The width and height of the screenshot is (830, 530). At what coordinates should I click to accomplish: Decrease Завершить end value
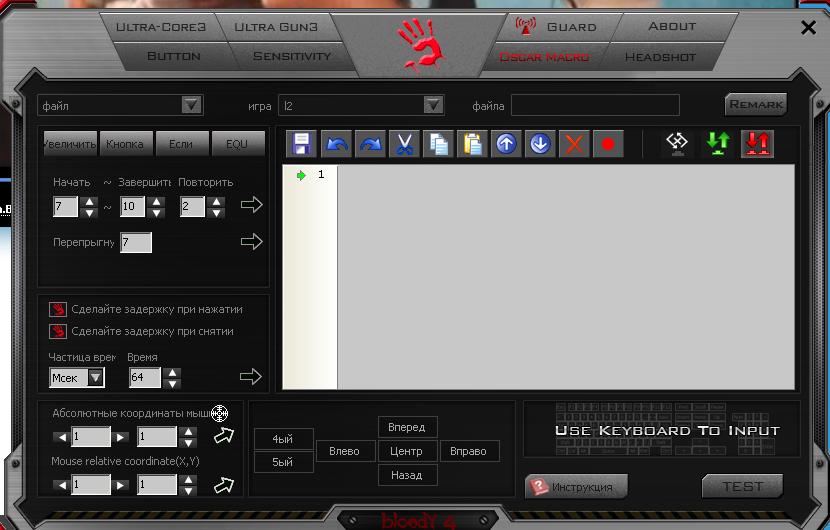[156, 212]
